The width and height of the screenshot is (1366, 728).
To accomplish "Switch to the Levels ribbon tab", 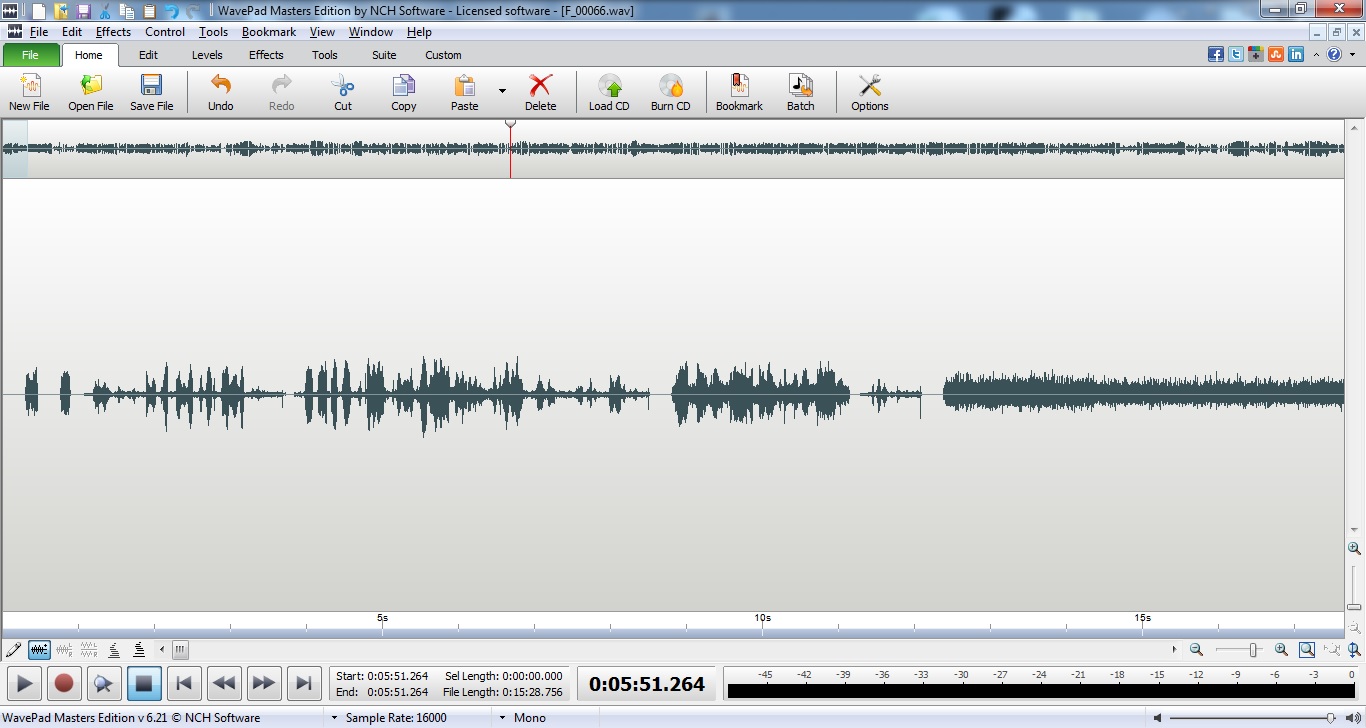I will (x=207, y=55).
